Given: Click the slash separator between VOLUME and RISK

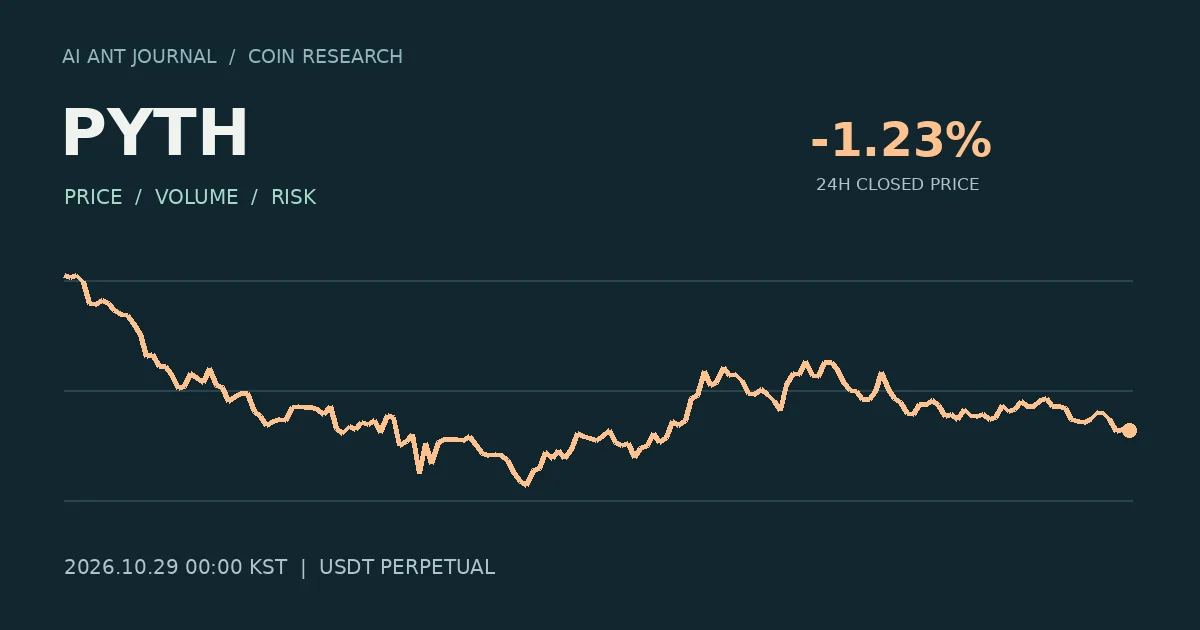Looking at the screenshot, I should [255, 197].
